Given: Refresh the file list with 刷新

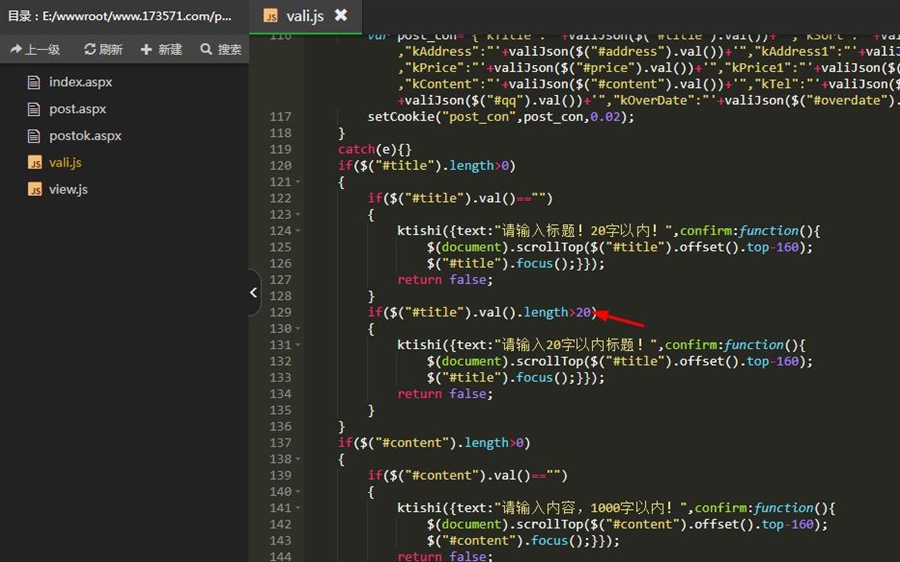Looking at the screenshot, I should point(103,49).
